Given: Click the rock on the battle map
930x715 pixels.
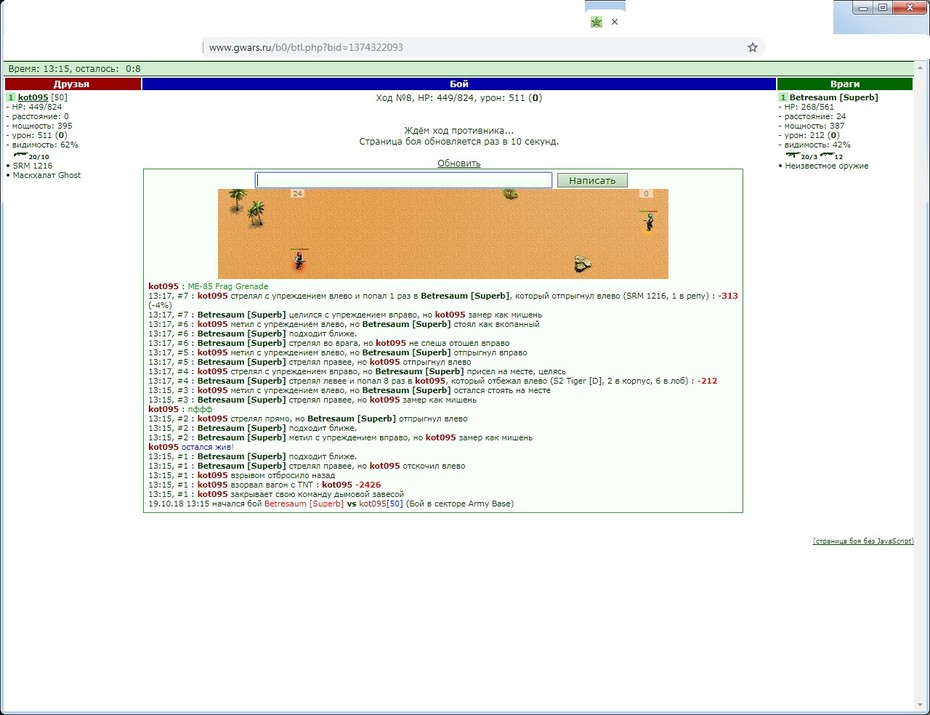Looking at the screenshot, I should tap(582, 264).
